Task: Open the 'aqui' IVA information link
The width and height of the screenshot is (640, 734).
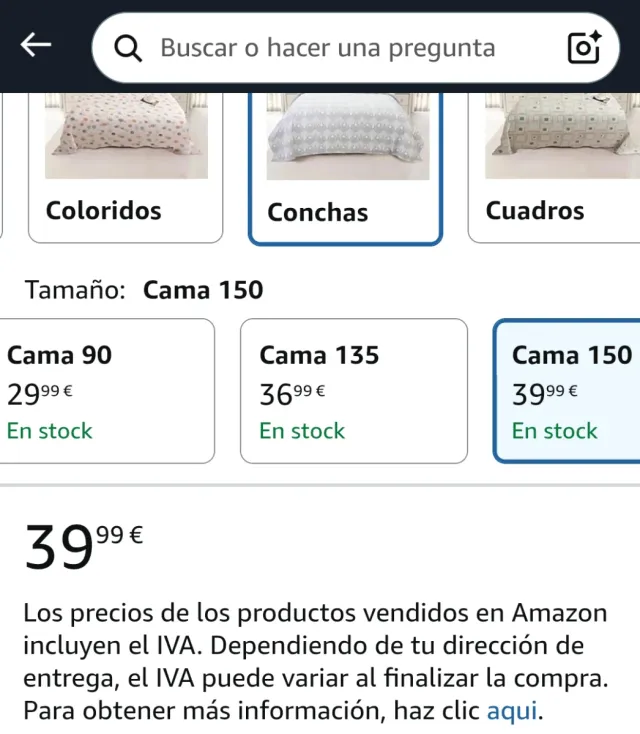Action: (x=512, y=712)
